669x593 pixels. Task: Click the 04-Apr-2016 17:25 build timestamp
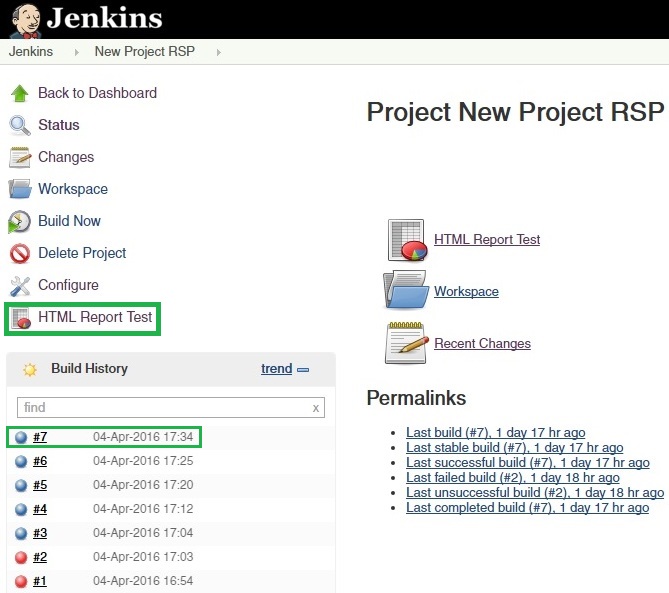pyautogui.click(x=143, y=461)
